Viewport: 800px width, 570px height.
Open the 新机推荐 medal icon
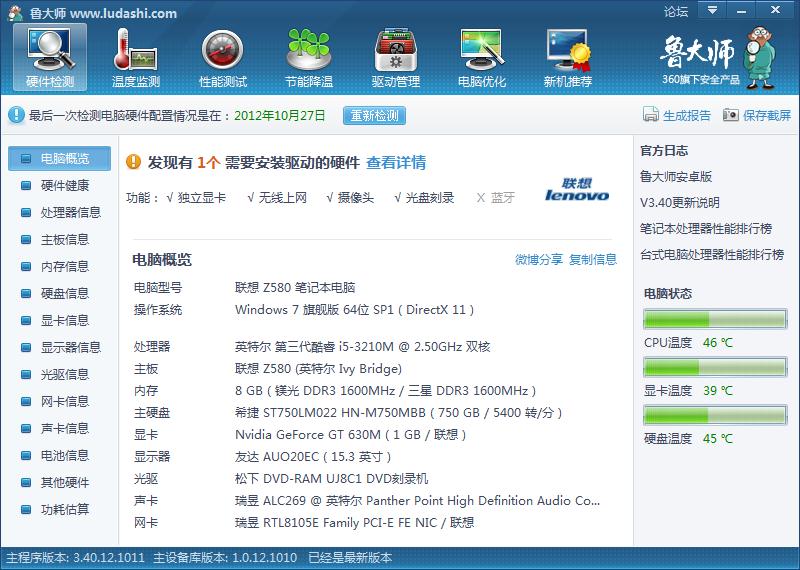point(568,57)
